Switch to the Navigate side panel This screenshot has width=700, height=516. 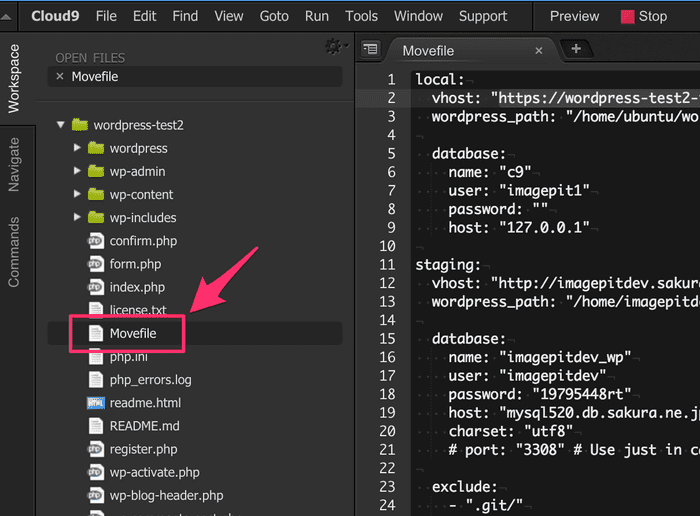14,164
